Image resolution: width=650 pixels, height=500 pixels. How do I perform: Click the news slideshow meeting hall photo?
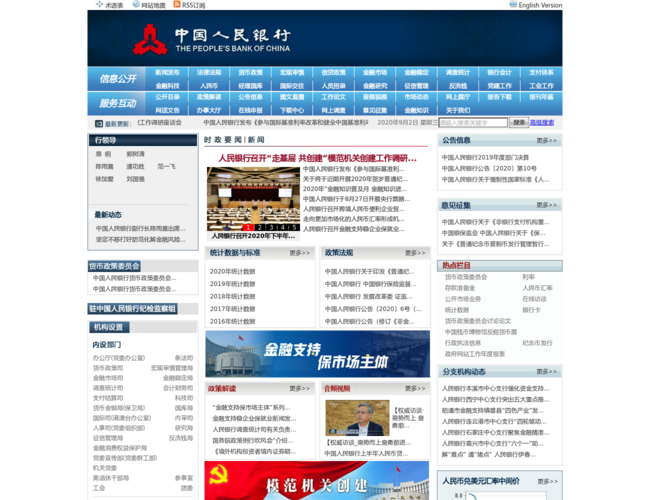click(x=253, y=199)
